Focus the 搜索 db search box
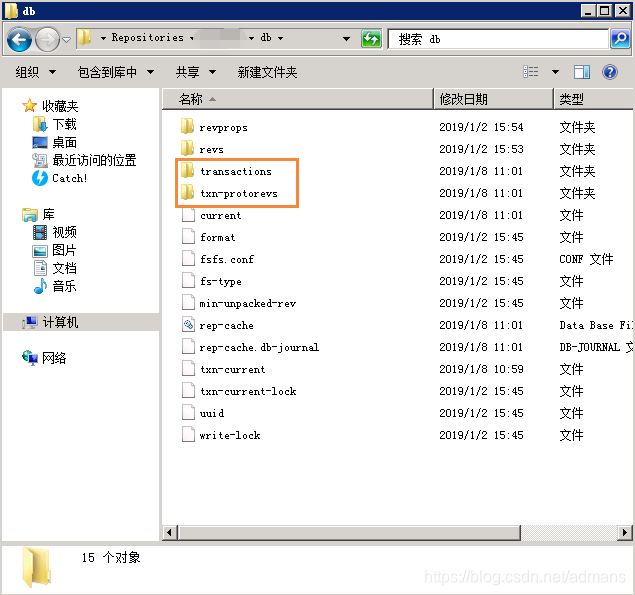 click(498, 39)
